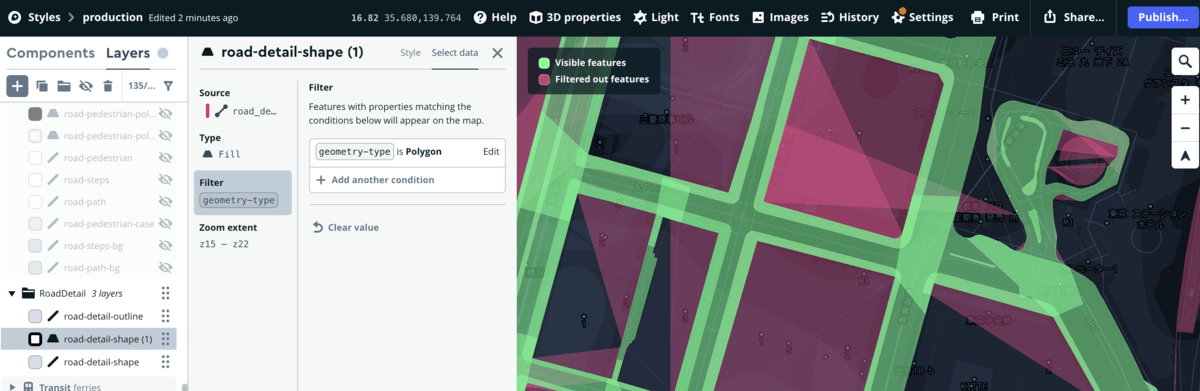Click the Share... button
Viewport: 1200px width, 391px height.
[1074, 17]
